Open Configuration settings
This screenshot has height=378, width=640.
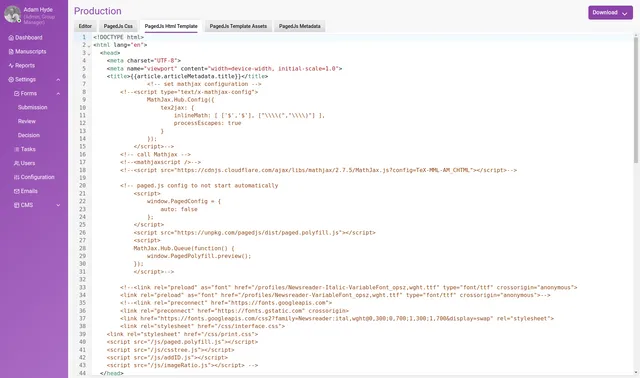point(38,177)
